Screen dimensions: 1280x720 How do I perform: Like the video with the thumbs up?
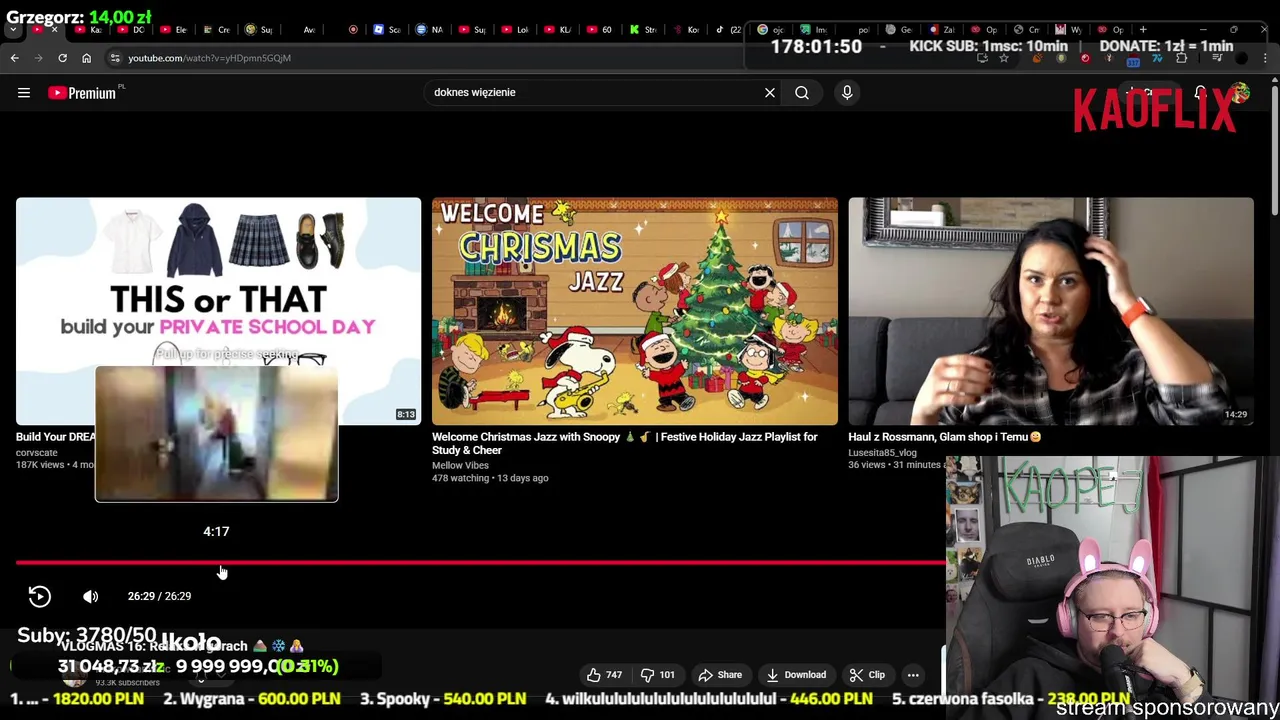coord(604,675)
